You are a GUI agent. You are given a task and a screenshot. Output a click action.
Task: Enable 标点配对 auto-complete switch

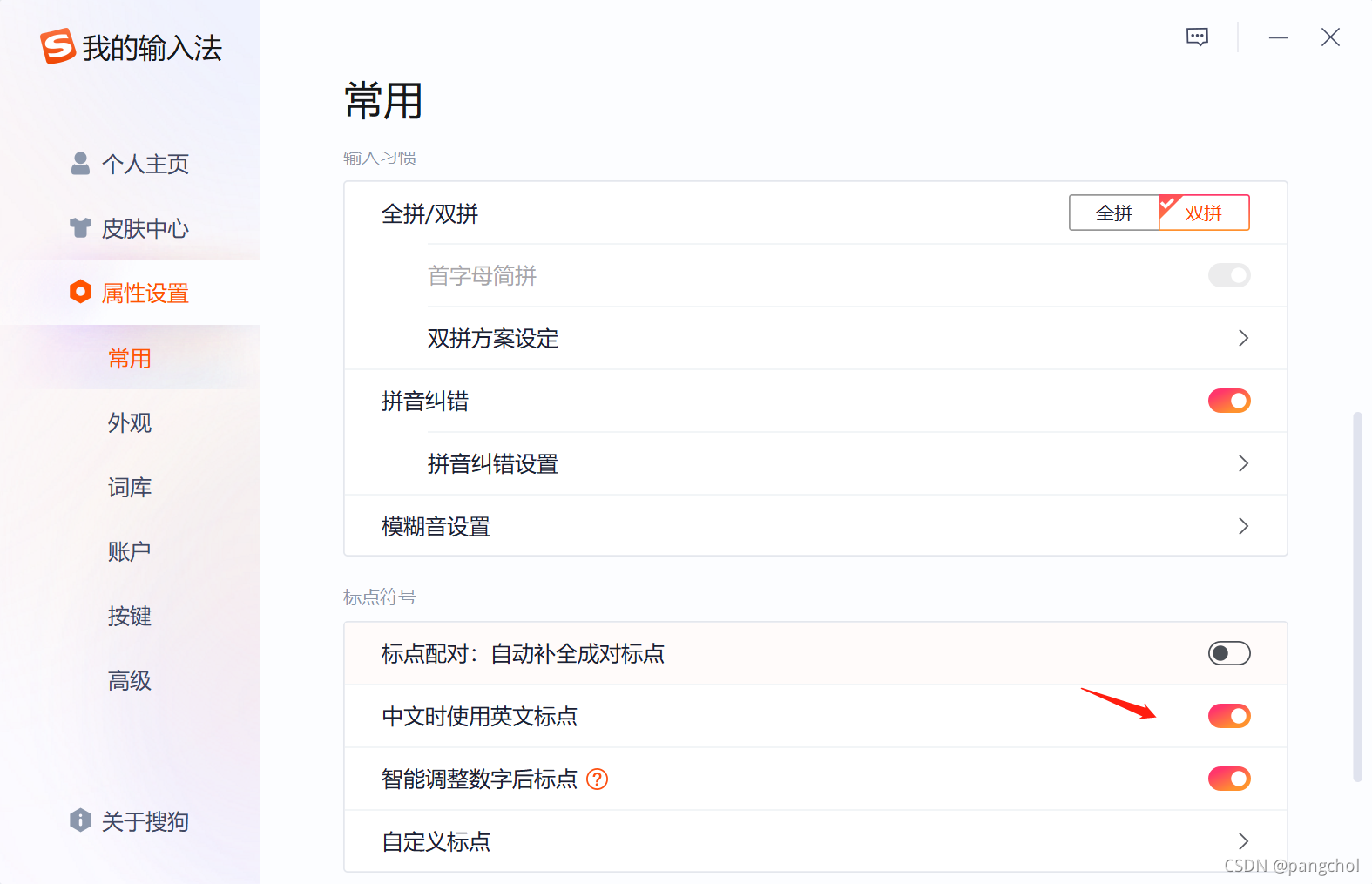[x=1229, y=653]
